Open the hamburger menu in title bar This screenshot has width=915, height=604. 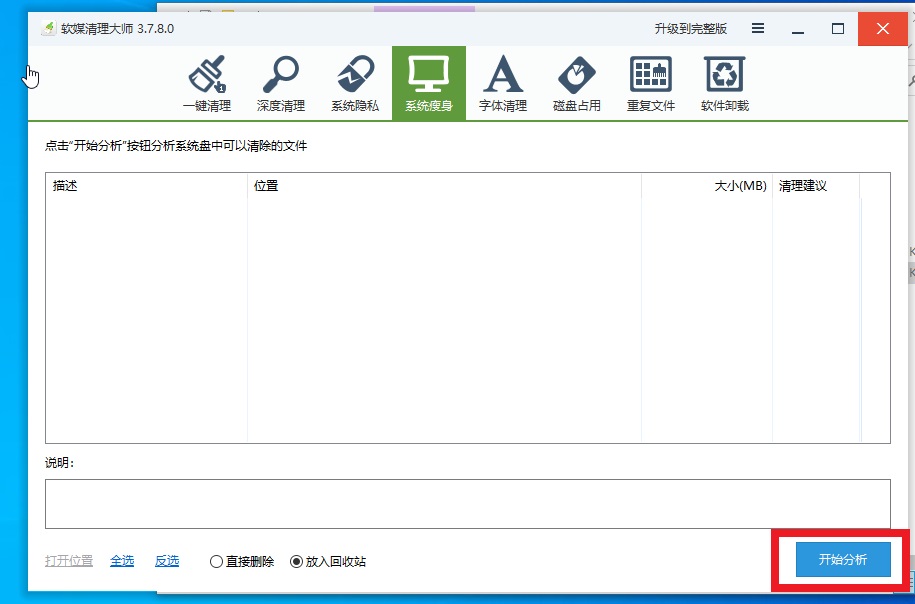[759, 28]
